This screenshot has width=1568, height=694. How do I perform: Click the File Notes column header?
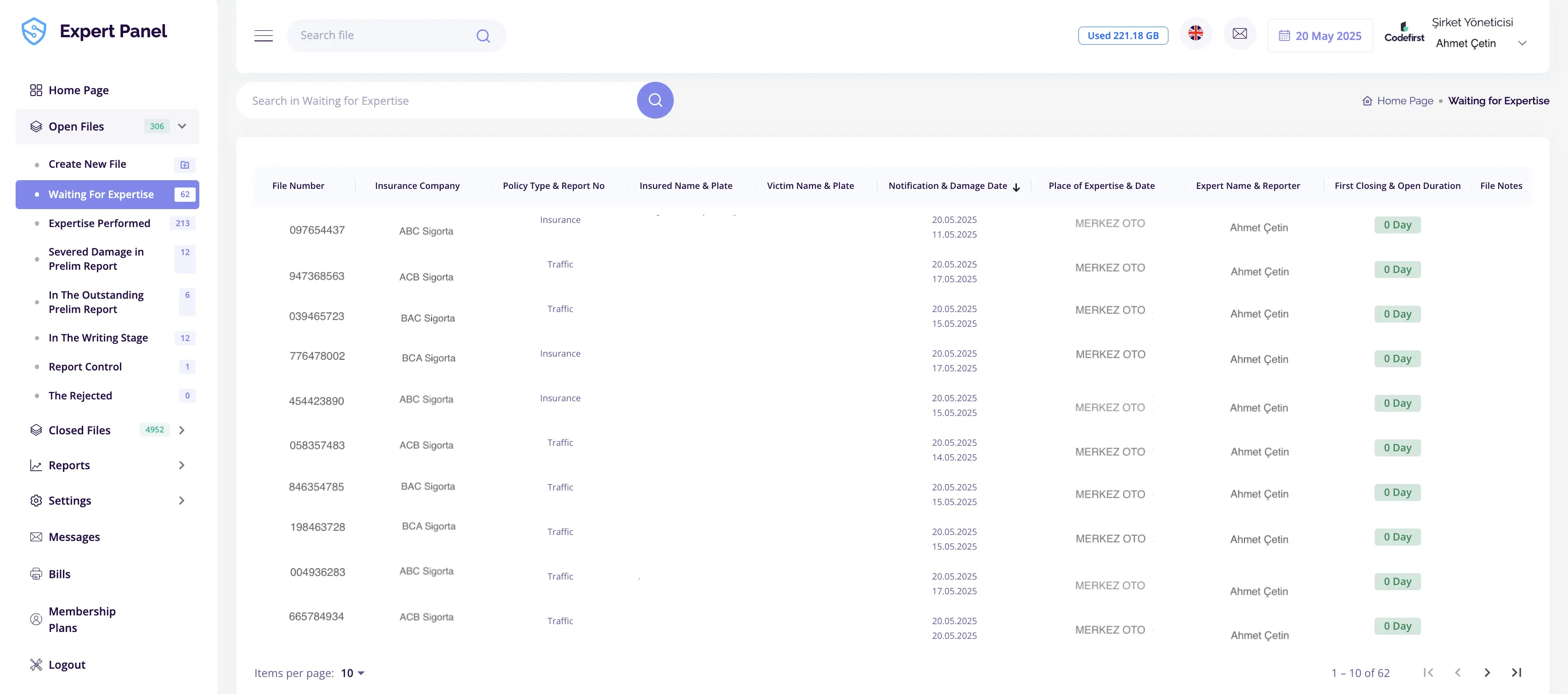tap(1501, 186)
